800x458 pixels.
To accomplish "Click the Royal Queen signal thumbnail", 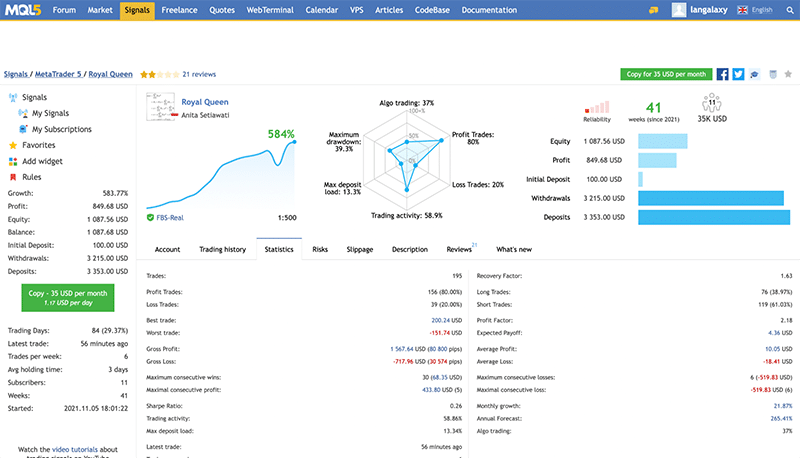I will point(161,107).
